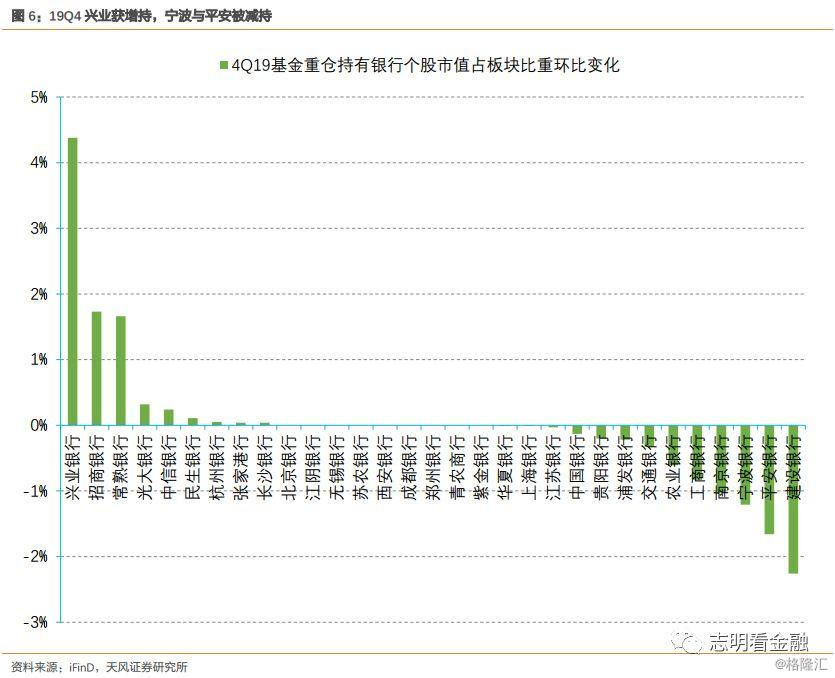Select the 招商银行 bar

point(96,368)
